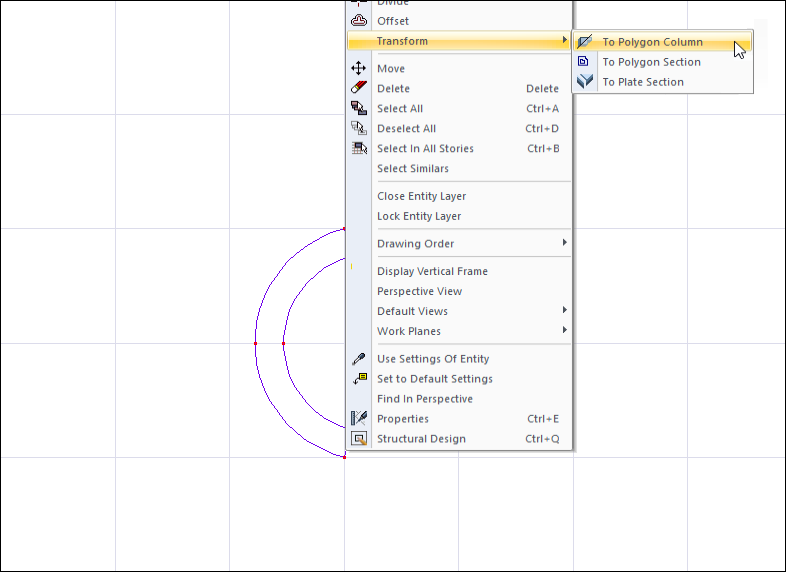Choose Find In Perspective entry
786x572 pixels.
pos(459,399)
